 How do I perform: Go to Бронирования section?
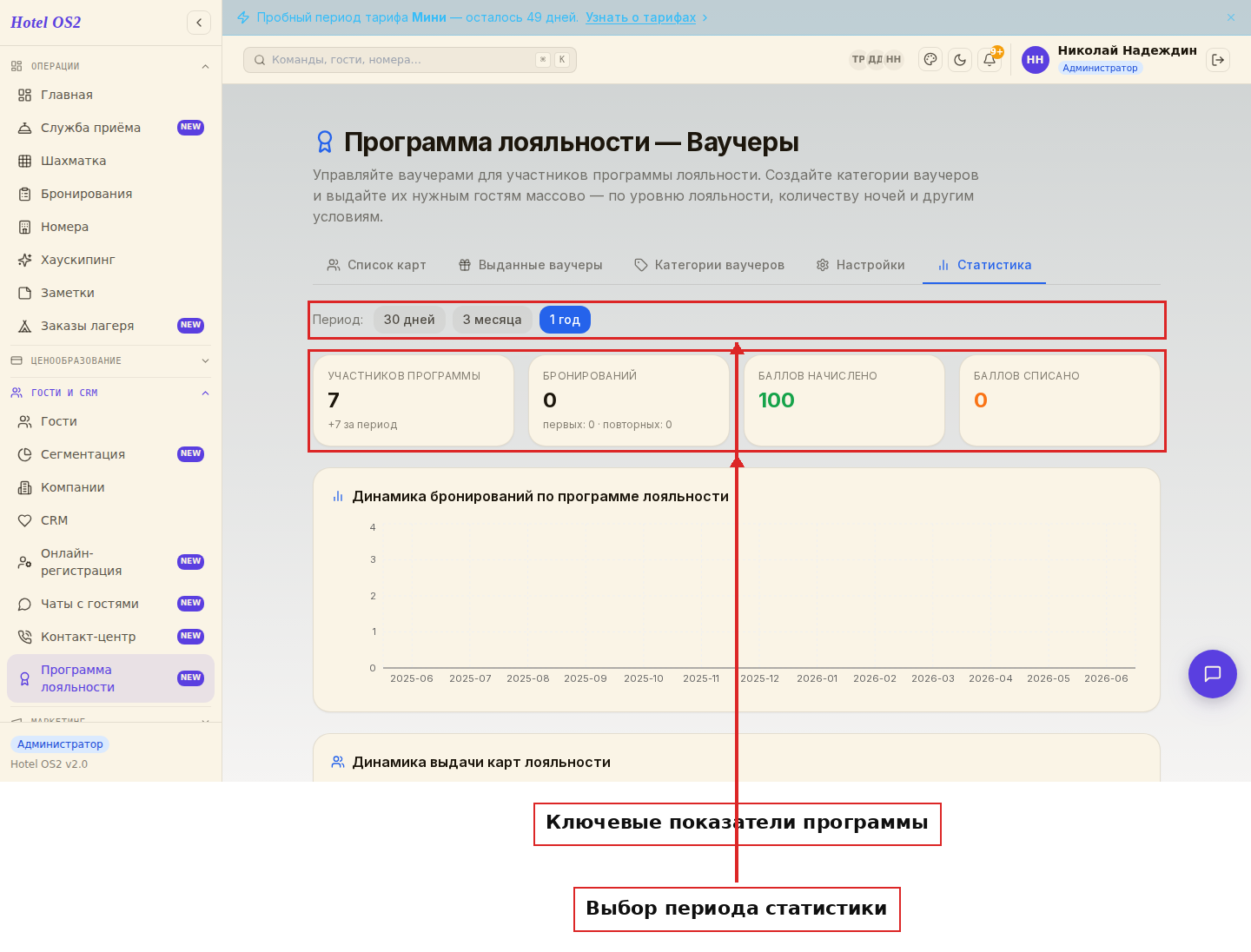coord(110,194)
